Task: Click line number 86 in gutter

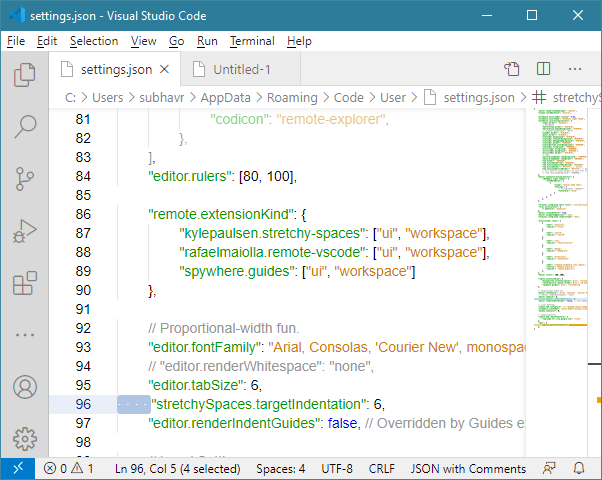Action: (83, 214)
